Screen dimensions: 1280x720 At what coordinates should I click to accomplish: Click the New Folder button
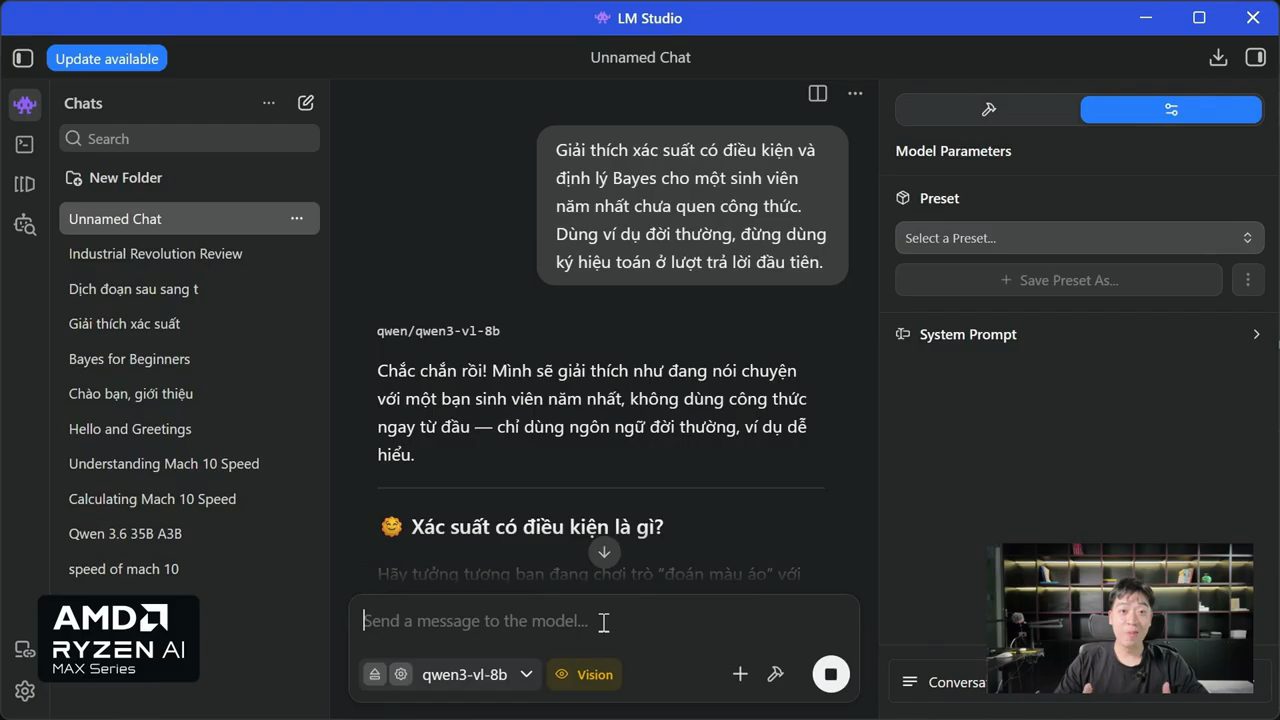click(x=114, y=178)
